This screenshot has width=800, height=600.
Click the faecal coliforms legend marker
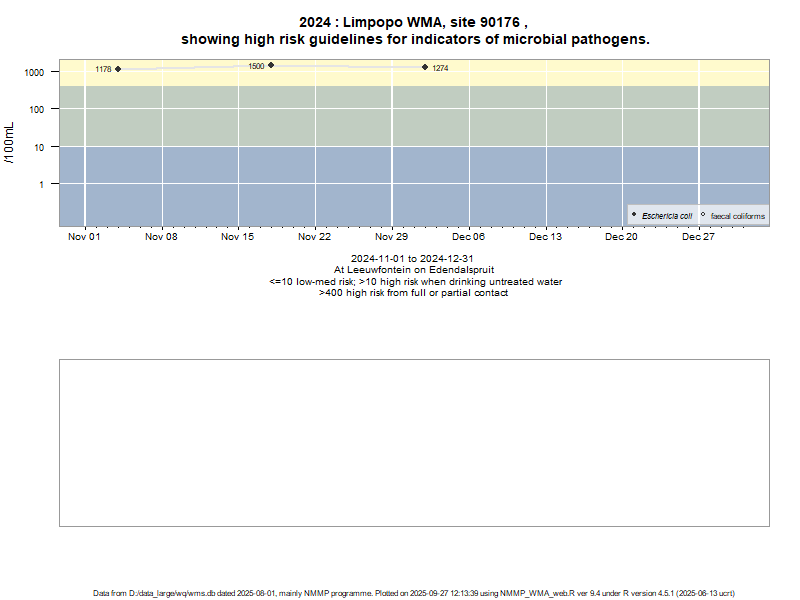pyautogui.click(x=703, y=215)
